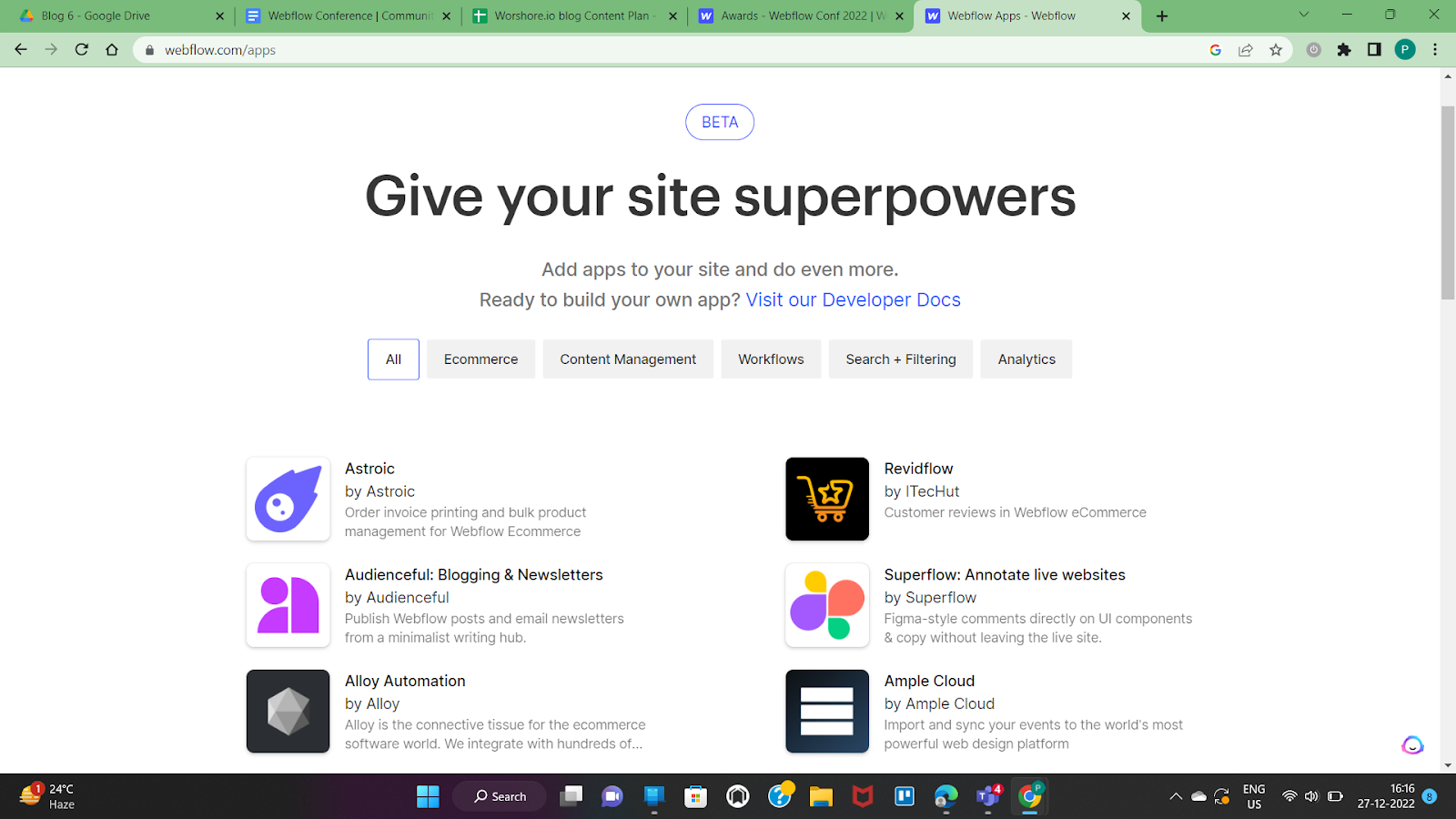This screenshot has width=1456, height=819.
Task: Filter apps by Search + Filtering
Action: point(901,359)
